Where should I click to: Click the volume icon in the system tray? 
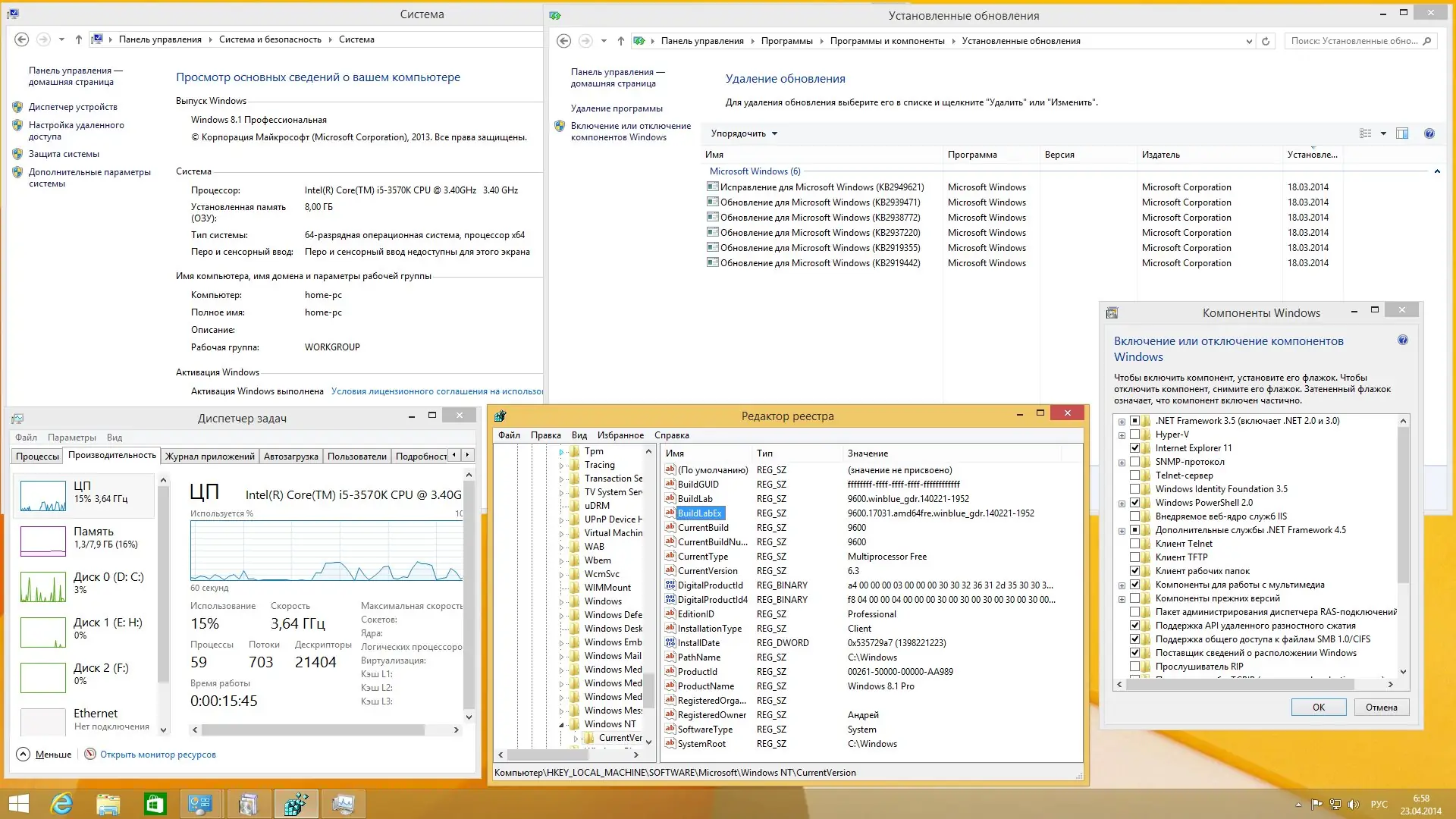(1354, 805)
